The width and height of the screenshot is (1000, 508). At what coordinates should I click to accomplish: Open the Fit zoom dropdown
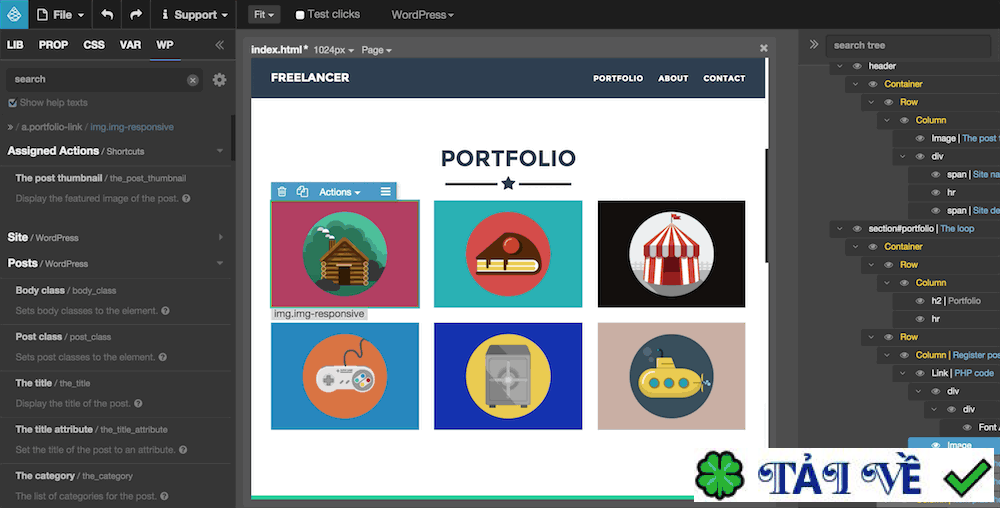coord(264,14)
